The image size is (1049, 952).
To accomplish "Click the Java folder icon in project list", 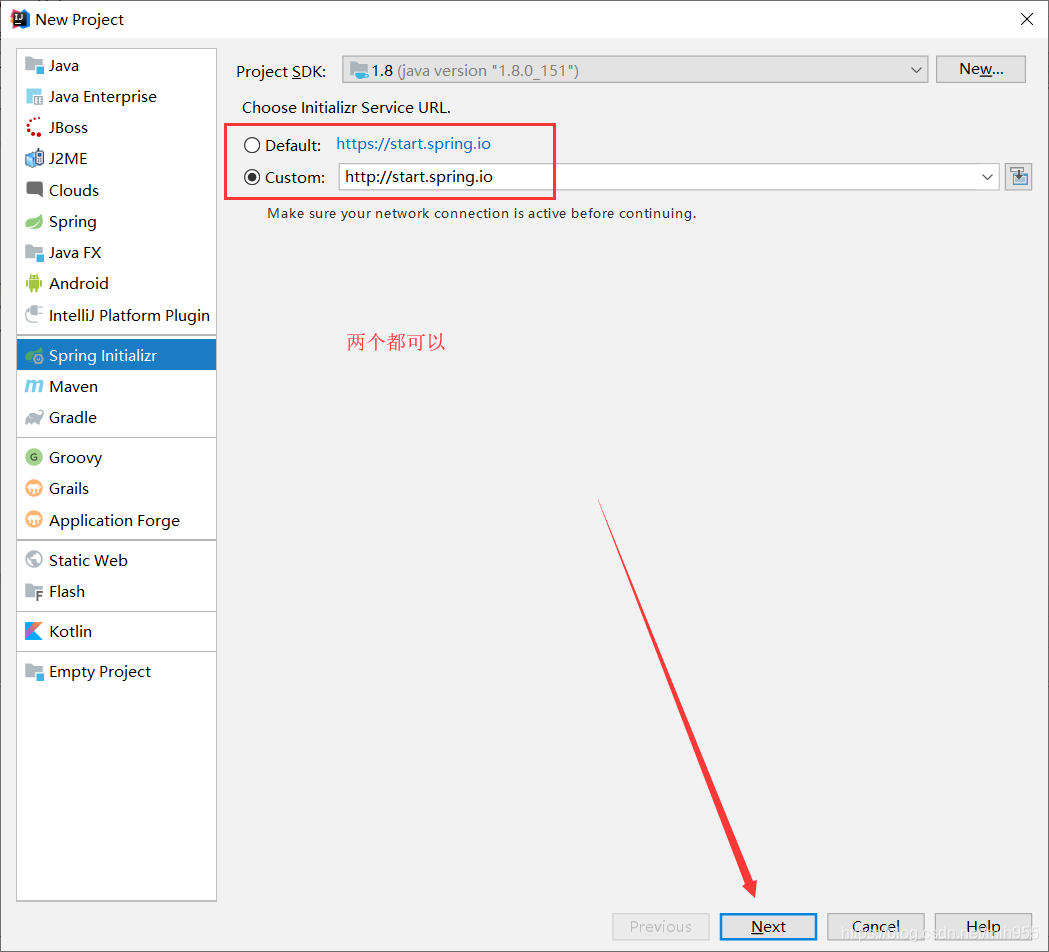I will click(x=33, y=65).
